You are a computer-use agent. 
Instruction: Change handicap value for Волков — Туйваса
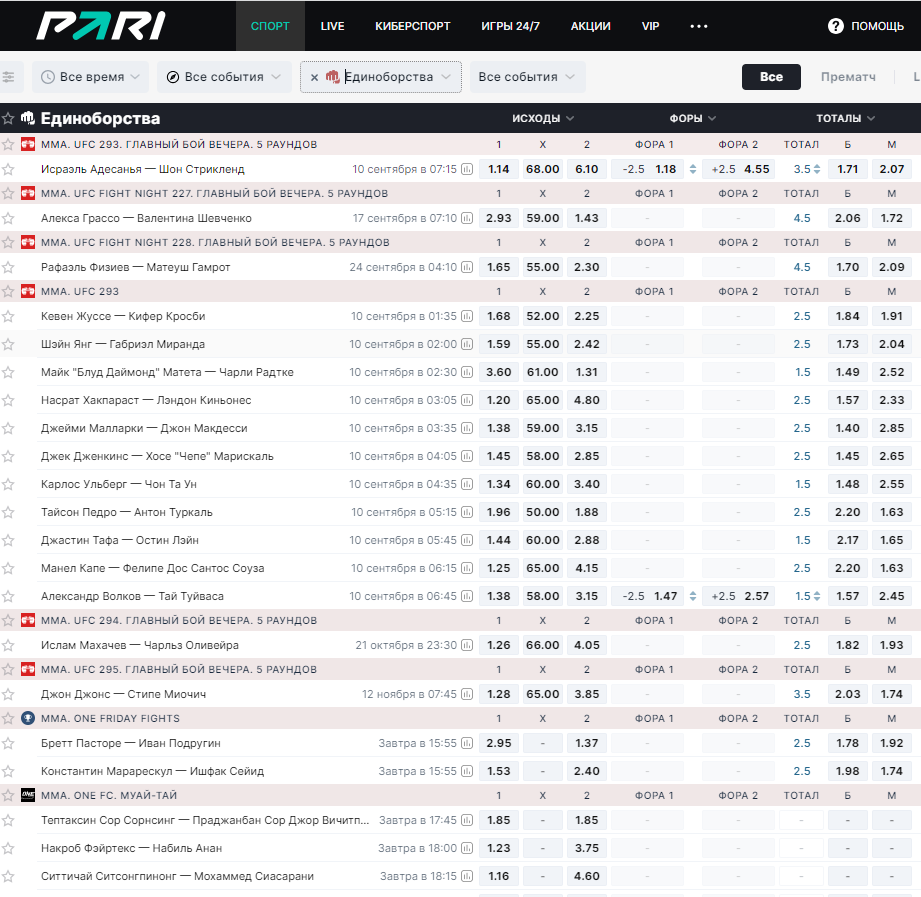693,596
